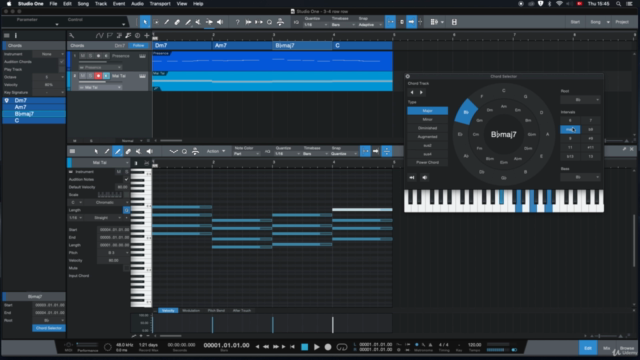The image size is (640, 360).
Task: Toggle record arm on the Mai Tai track
Action: [x=98, y=76]
